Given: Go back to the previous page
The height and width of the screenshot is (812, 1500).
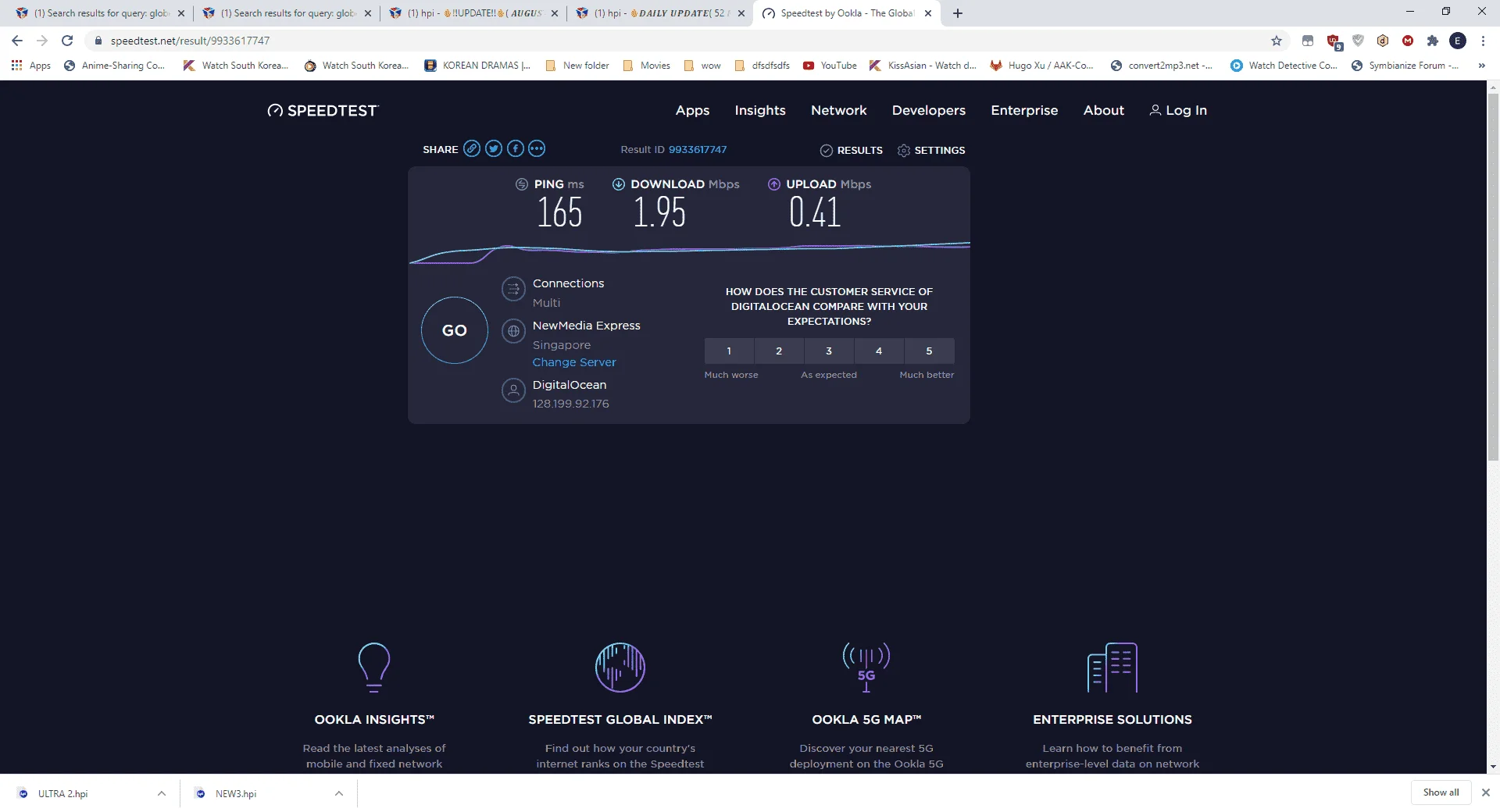Looking at the screenshot, I should coord(17,41).
